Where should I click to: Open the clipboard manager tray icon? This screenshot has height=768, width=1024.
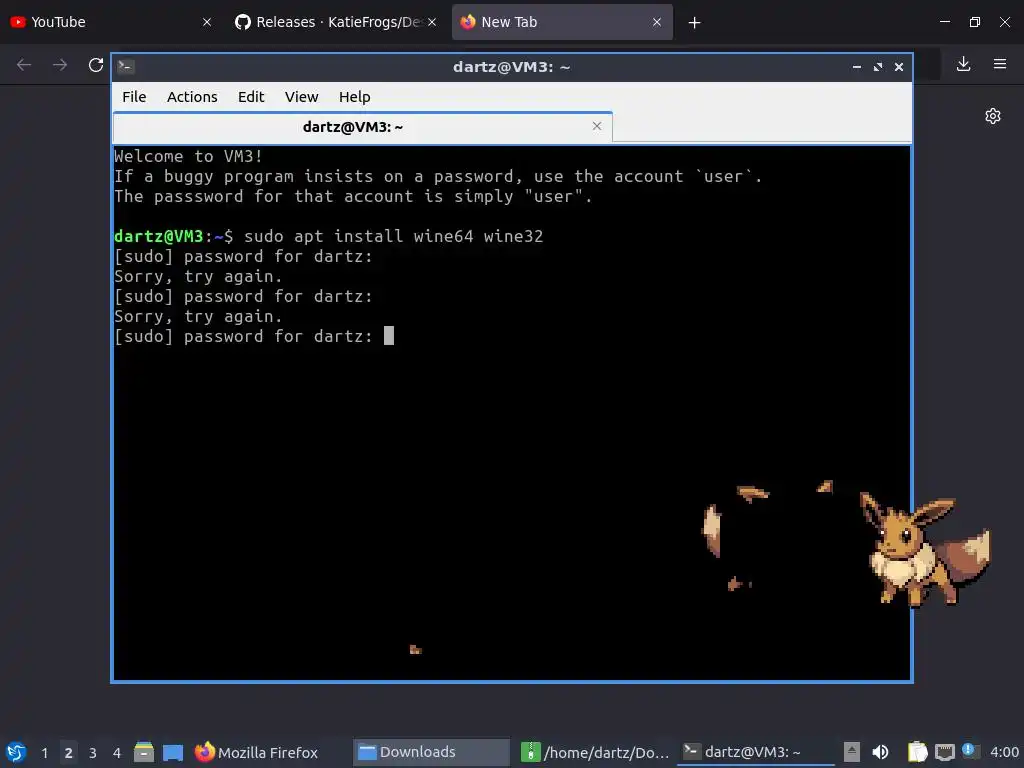click(917, 752)
